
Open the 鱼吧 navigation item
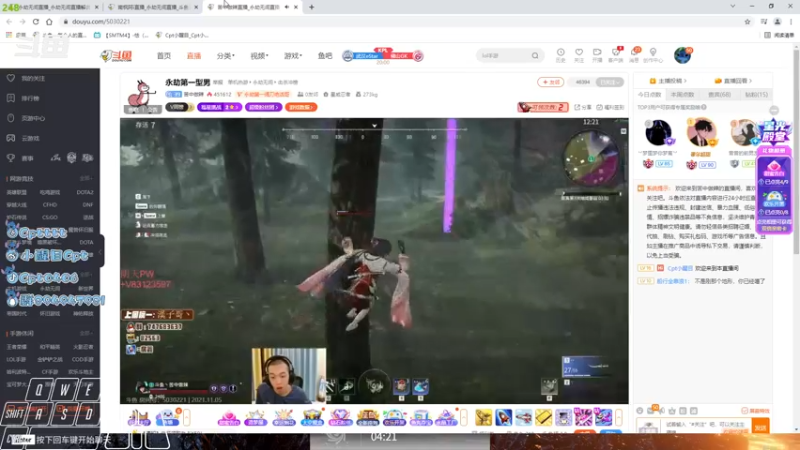[x=325, y=56]
